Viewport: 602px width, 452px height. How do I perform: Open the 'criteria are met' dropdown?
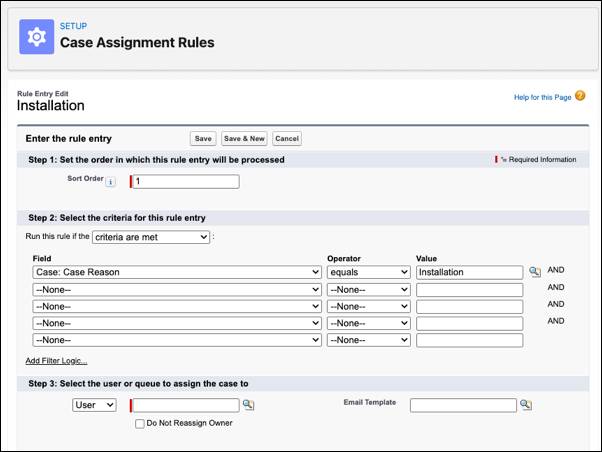tap(151, 237)
